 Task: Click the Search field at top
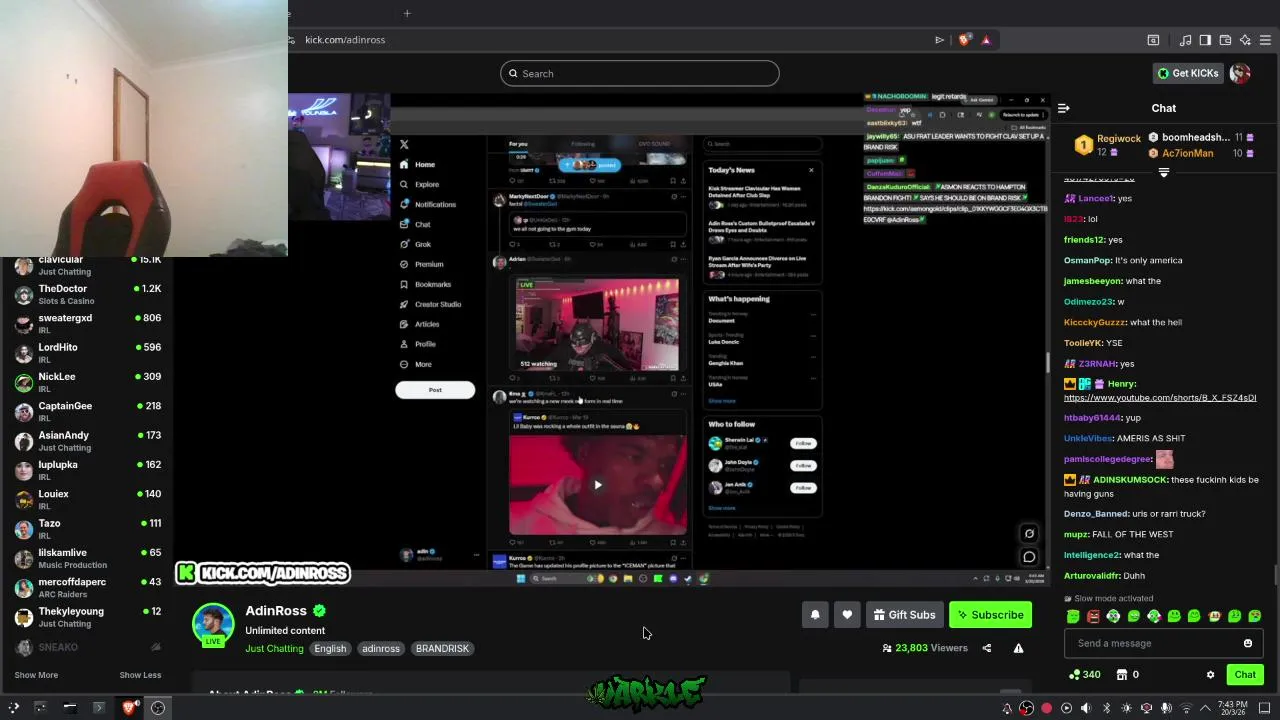coord(640,73)
